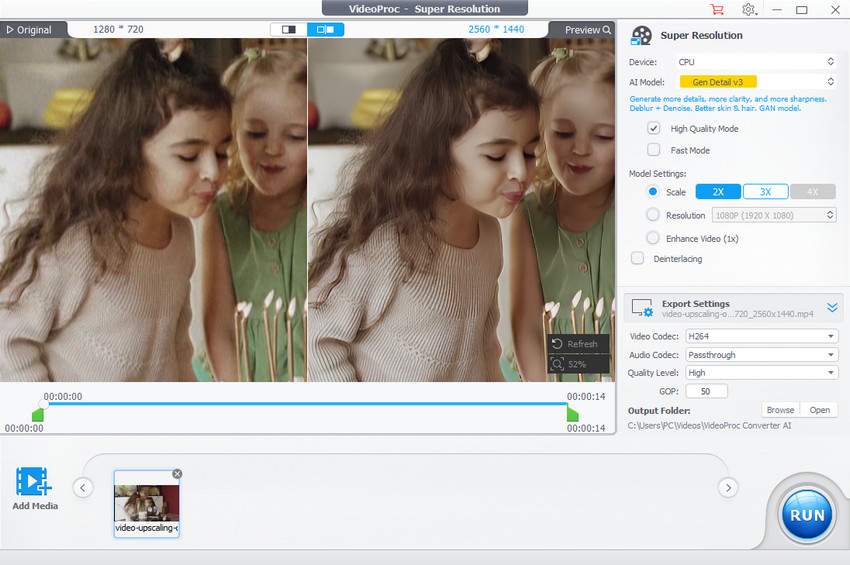
Task: Select Enhance Video (1x) radio button
Action: click(x=653, y=238)
